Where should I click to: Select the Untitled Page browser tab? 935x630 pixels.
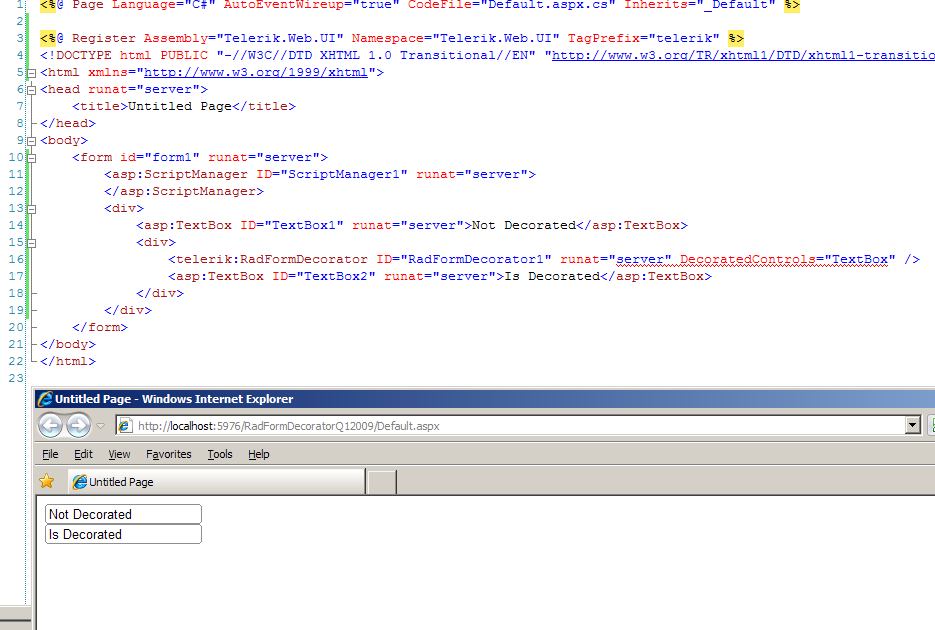pyautogui.click(x=216, y=482)
